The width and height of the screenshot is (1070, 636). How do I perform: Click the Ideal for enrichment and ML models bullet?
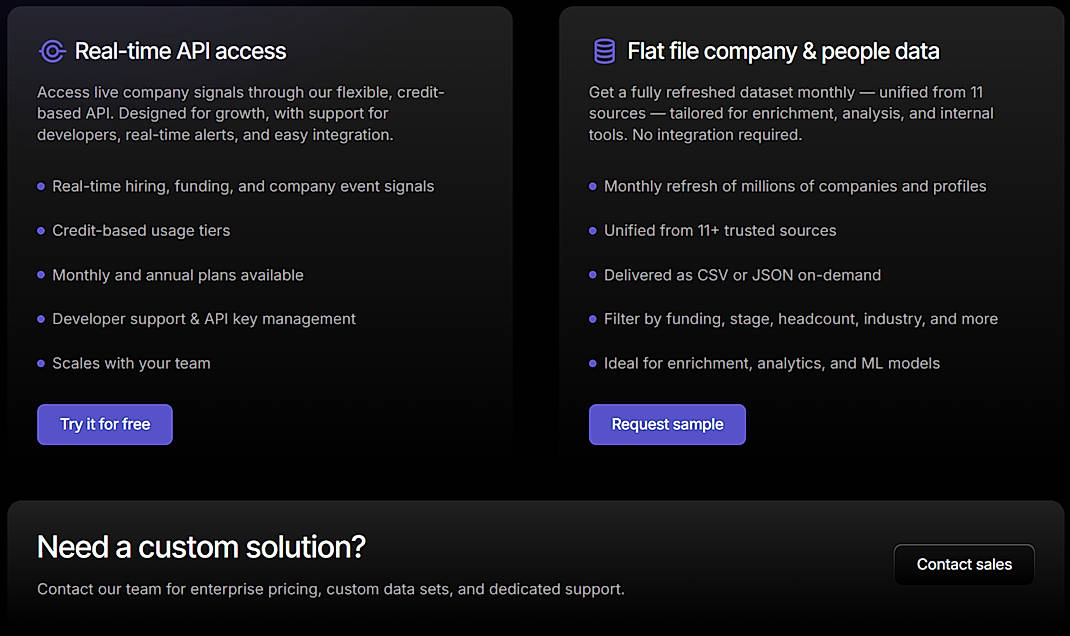[771, 363]
